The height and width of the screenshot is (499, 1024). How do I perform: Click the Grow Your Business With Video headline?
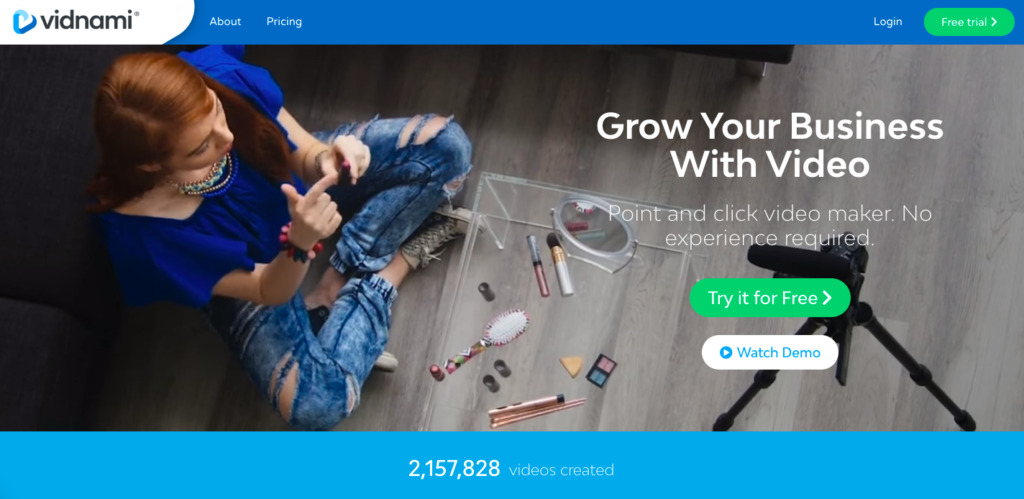coord(770,146)
